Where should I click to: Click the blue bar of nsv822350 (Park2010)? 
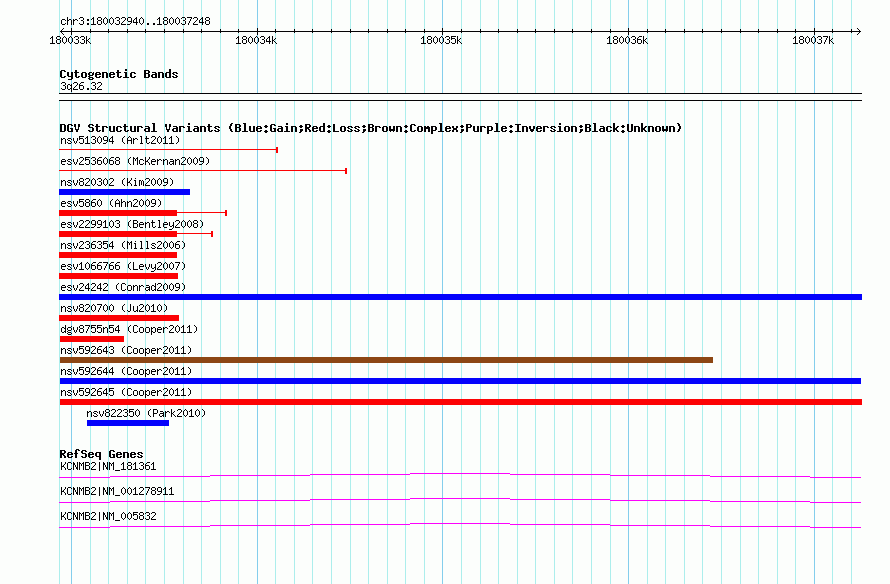[x=128, y=423]
